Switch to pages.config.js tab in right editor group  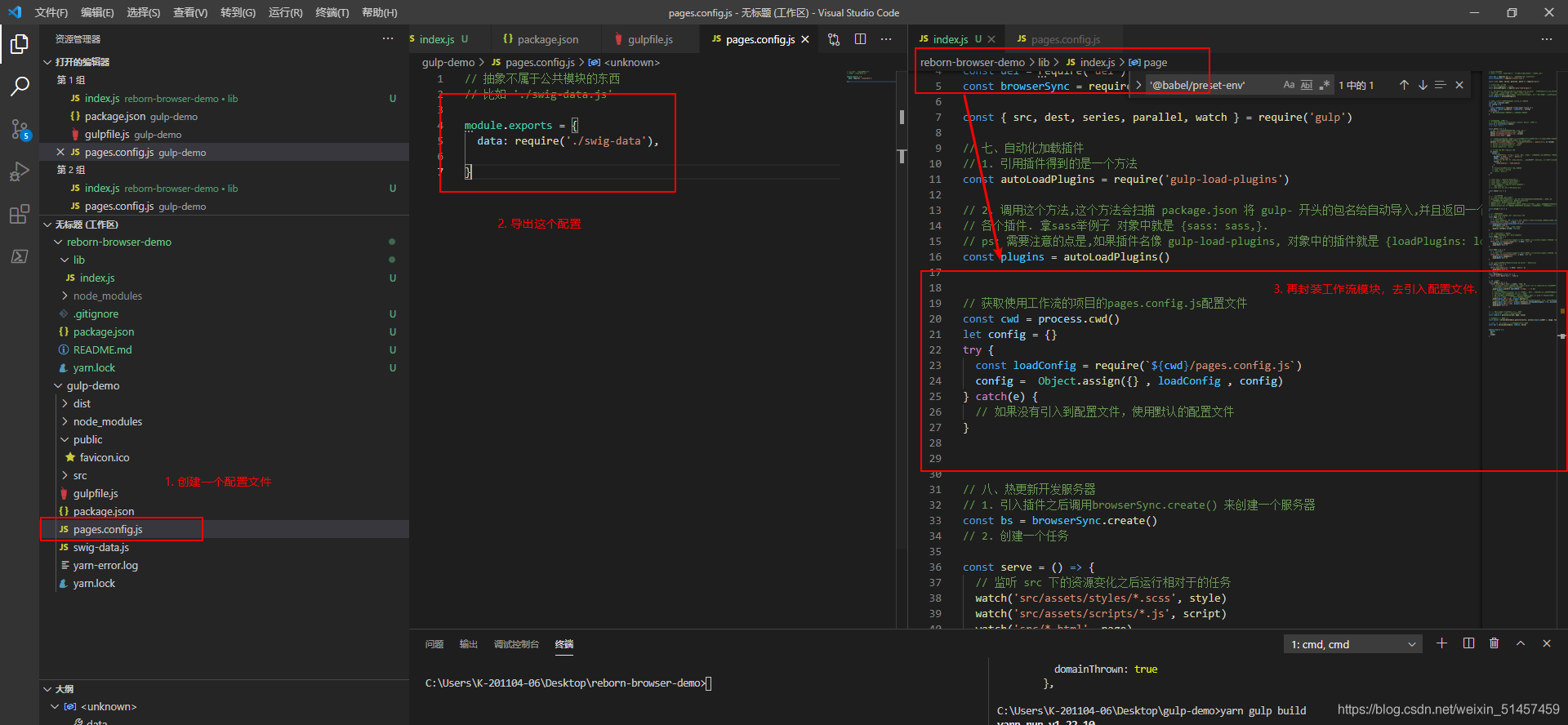click(x=1065, y=39)
